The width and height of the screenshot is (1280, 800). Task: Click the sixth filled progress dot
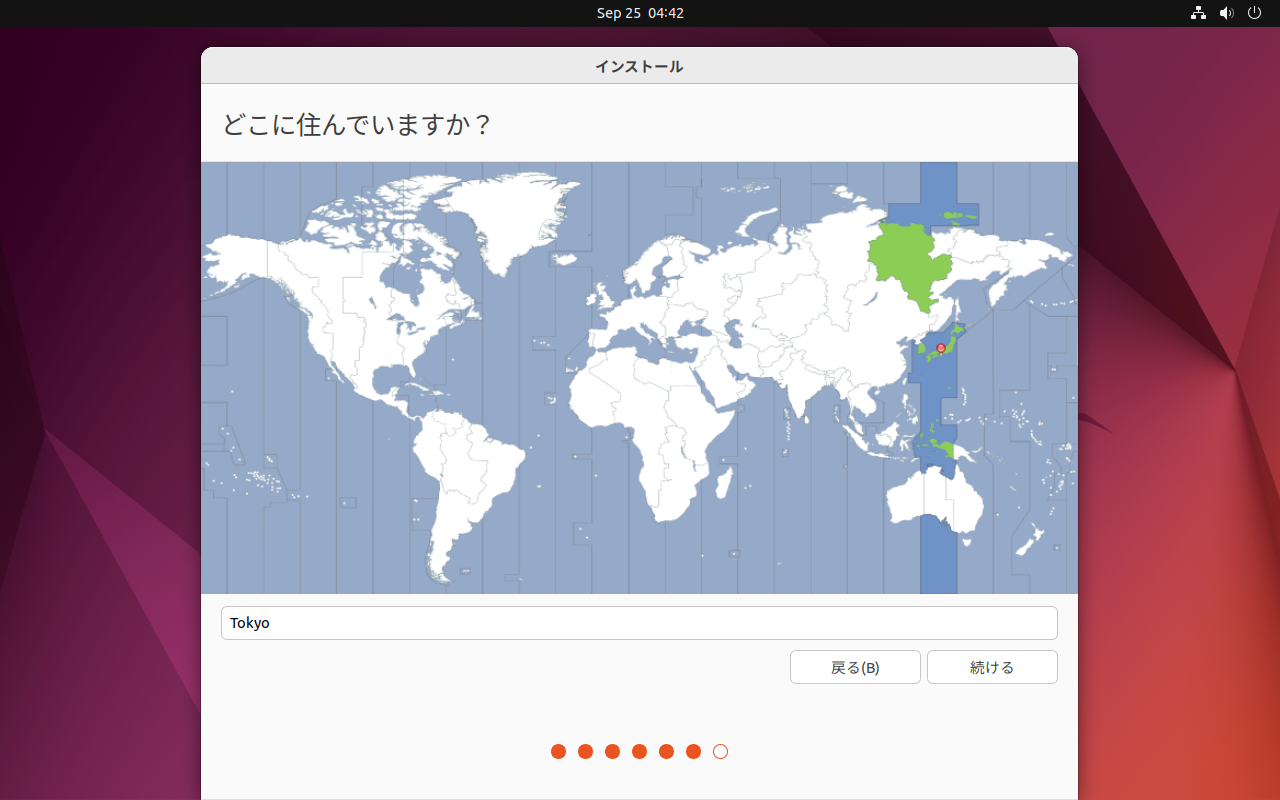click(693, 751)
